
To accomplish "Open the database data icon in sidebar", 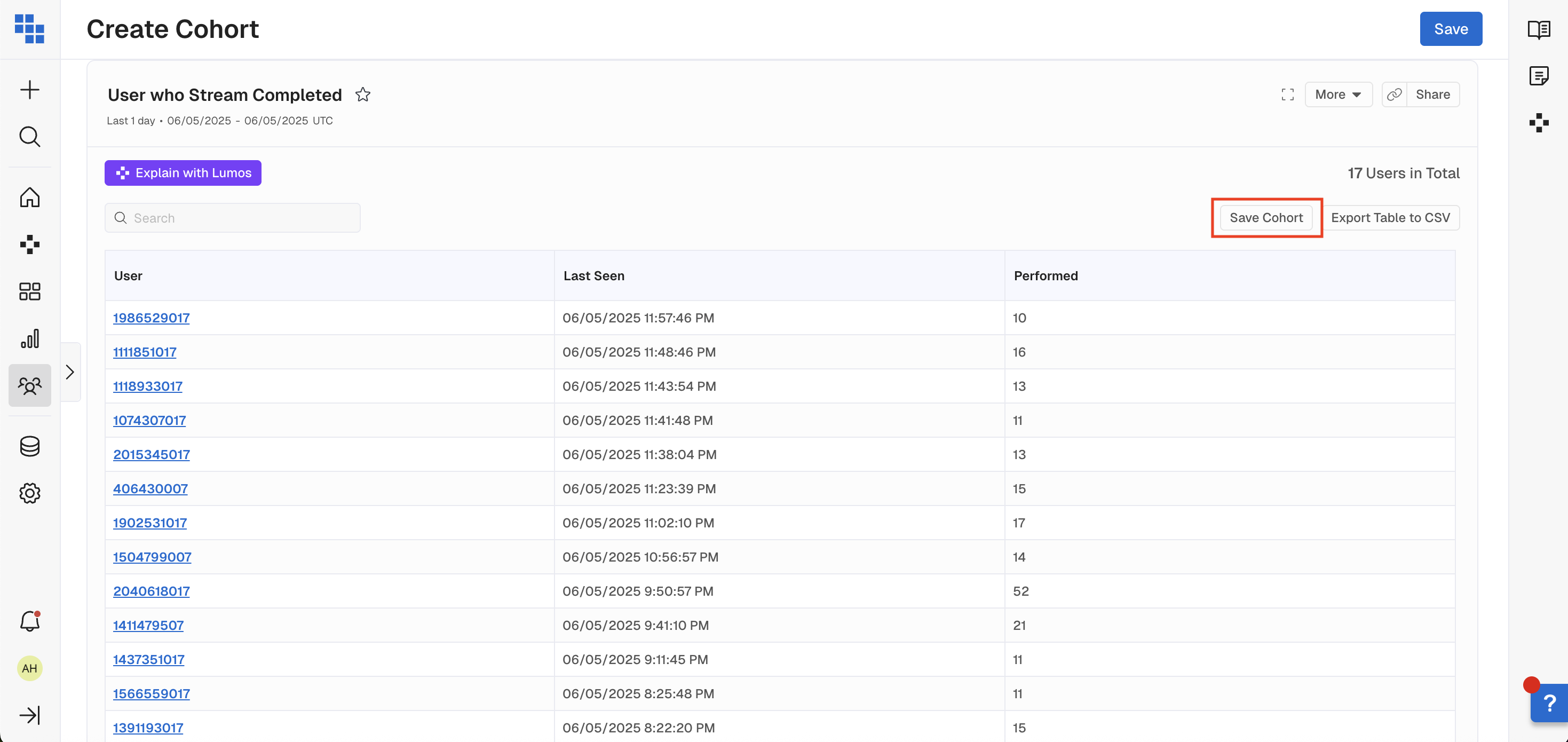I will tap(29, 446).
